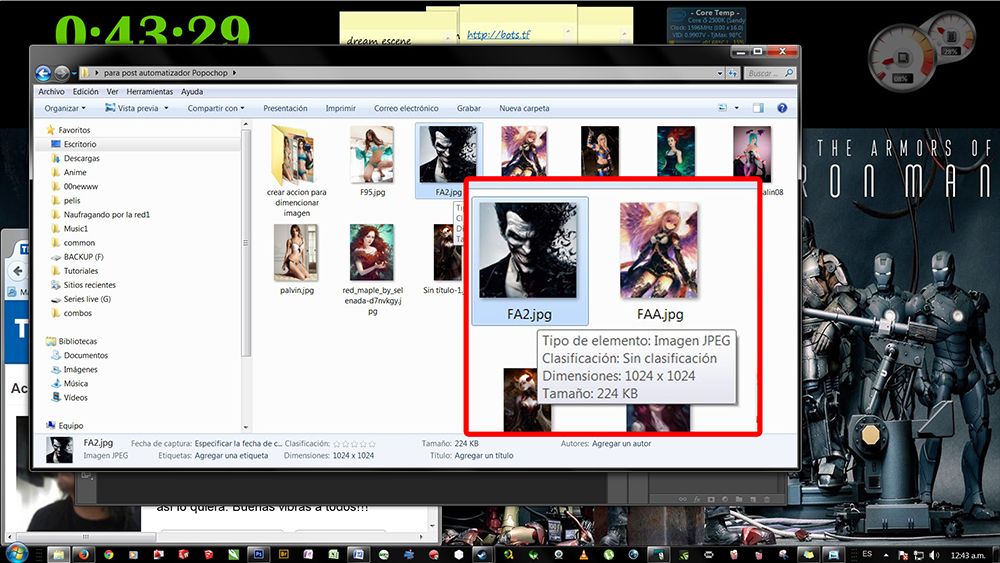Select Sitios recientes in the navigation pane
Screen dimensions: 1000x563
coord(89,285)
